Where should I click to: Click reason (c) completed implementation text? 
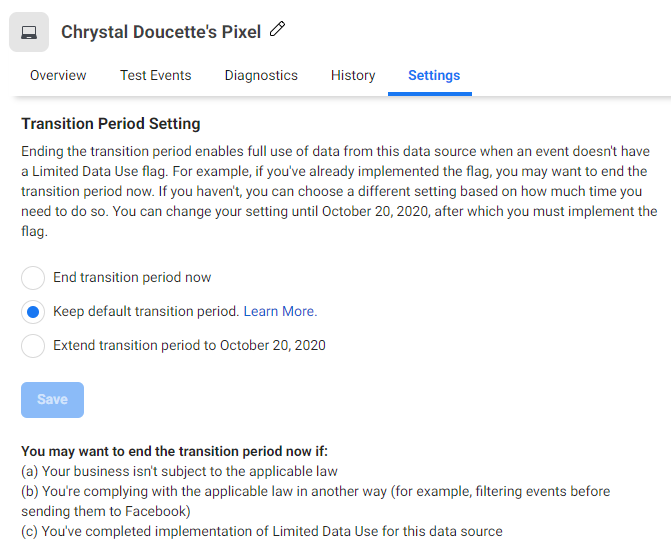(261, 531)
